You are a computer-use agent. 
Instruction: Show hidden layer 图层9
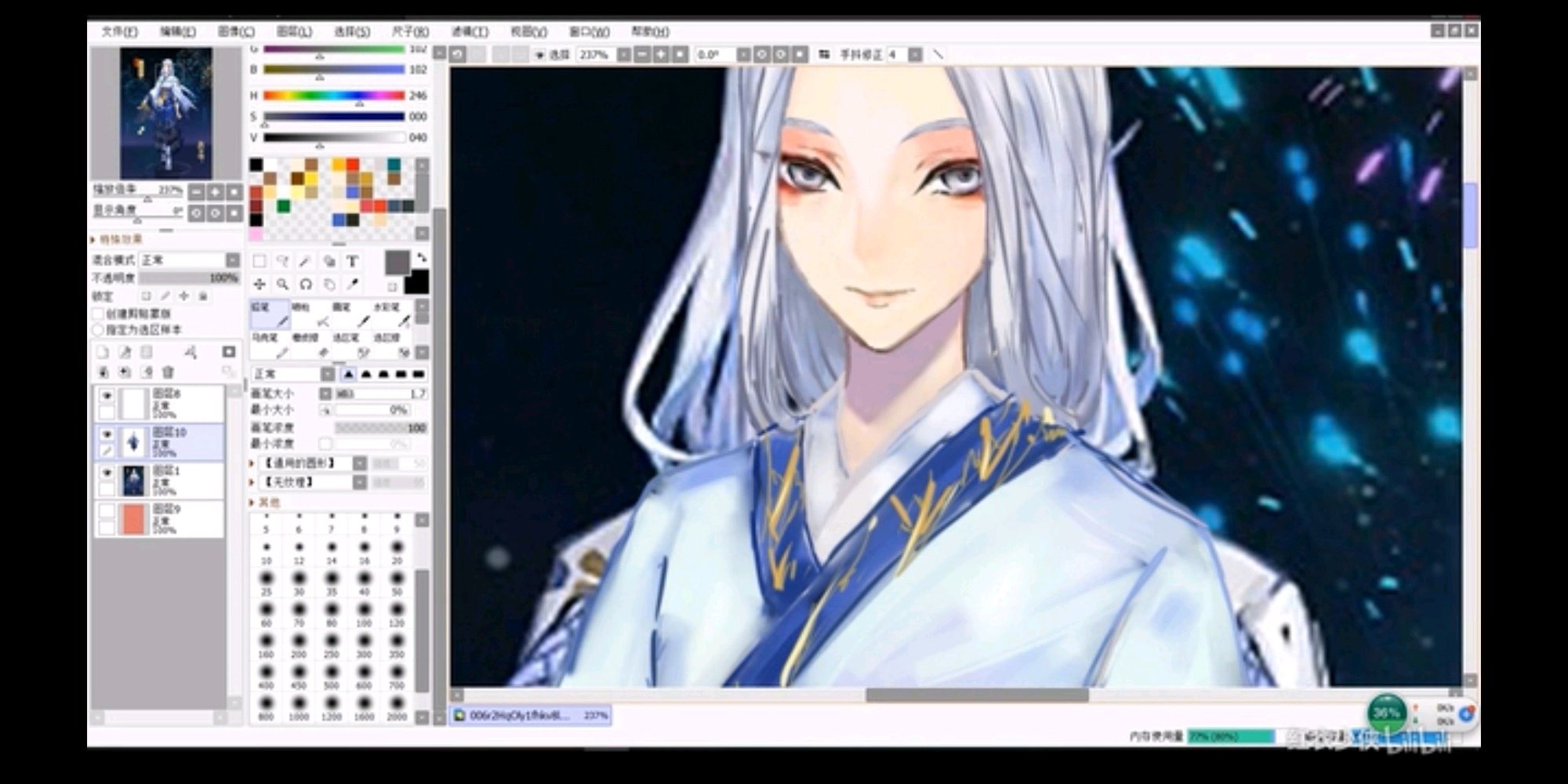point(107,511)
